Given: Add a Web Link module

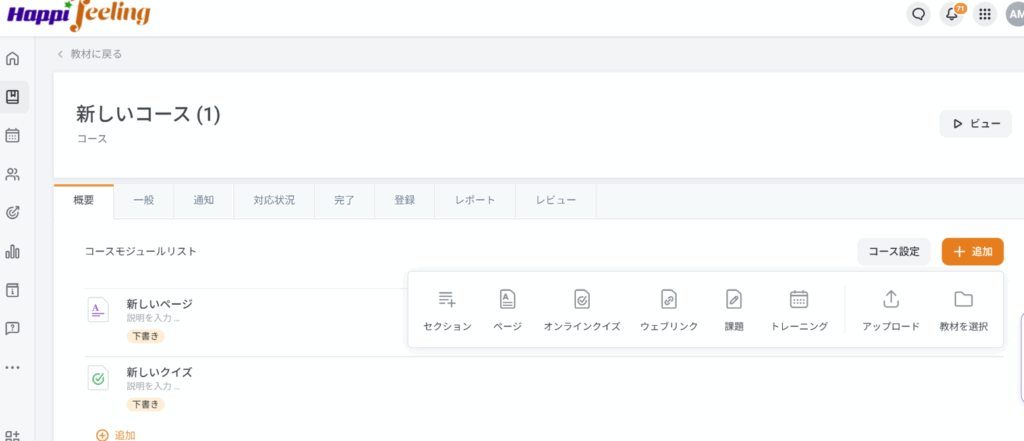Looking at the screenshot, I should coord(668,300).
